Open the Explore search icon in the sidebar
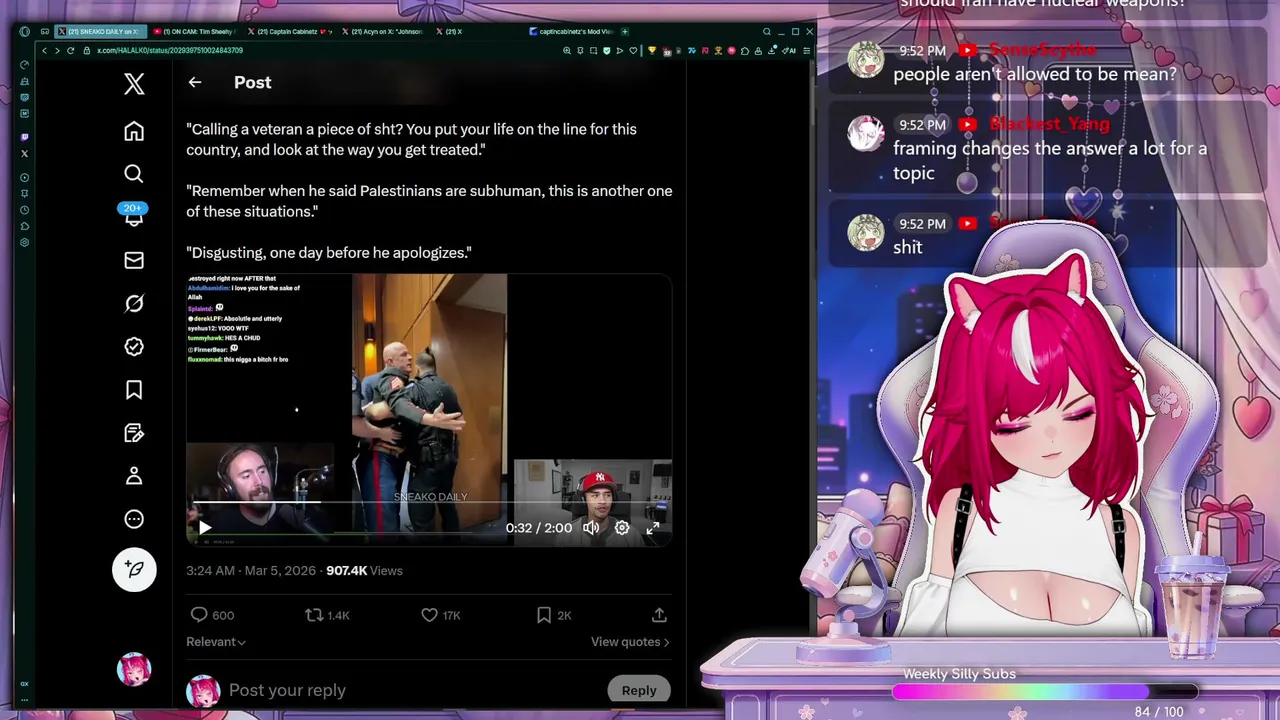 coord(134,174)
